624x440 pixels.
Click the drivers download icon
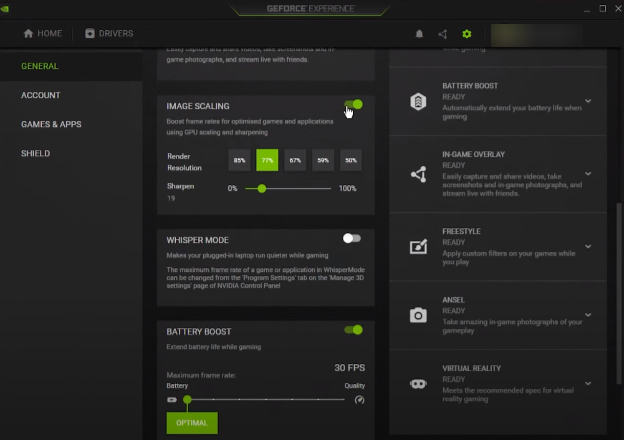[x=90, y=33]
